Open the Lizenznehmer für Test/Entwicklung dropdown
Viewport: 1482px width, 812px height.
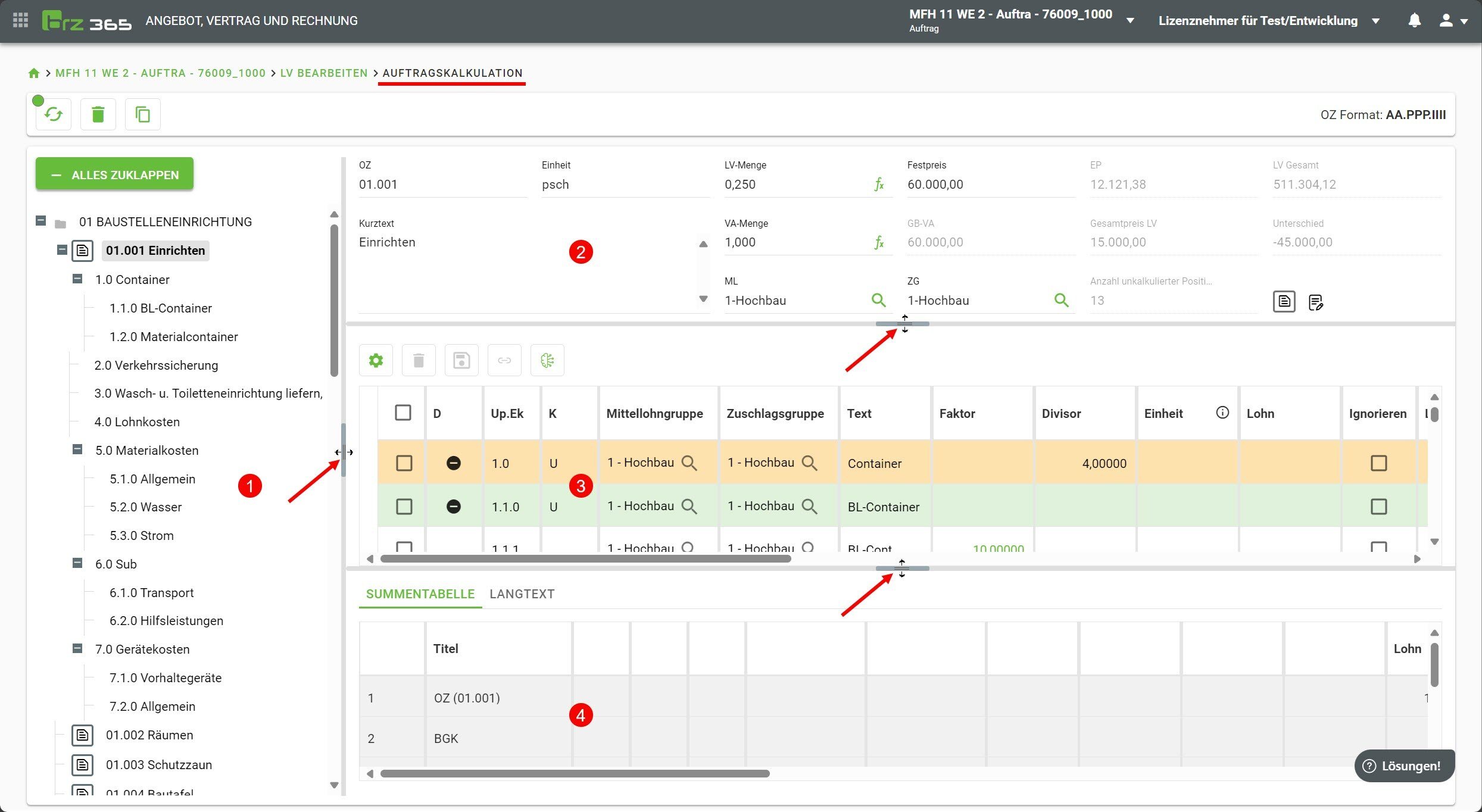[x=1375, y=21]
